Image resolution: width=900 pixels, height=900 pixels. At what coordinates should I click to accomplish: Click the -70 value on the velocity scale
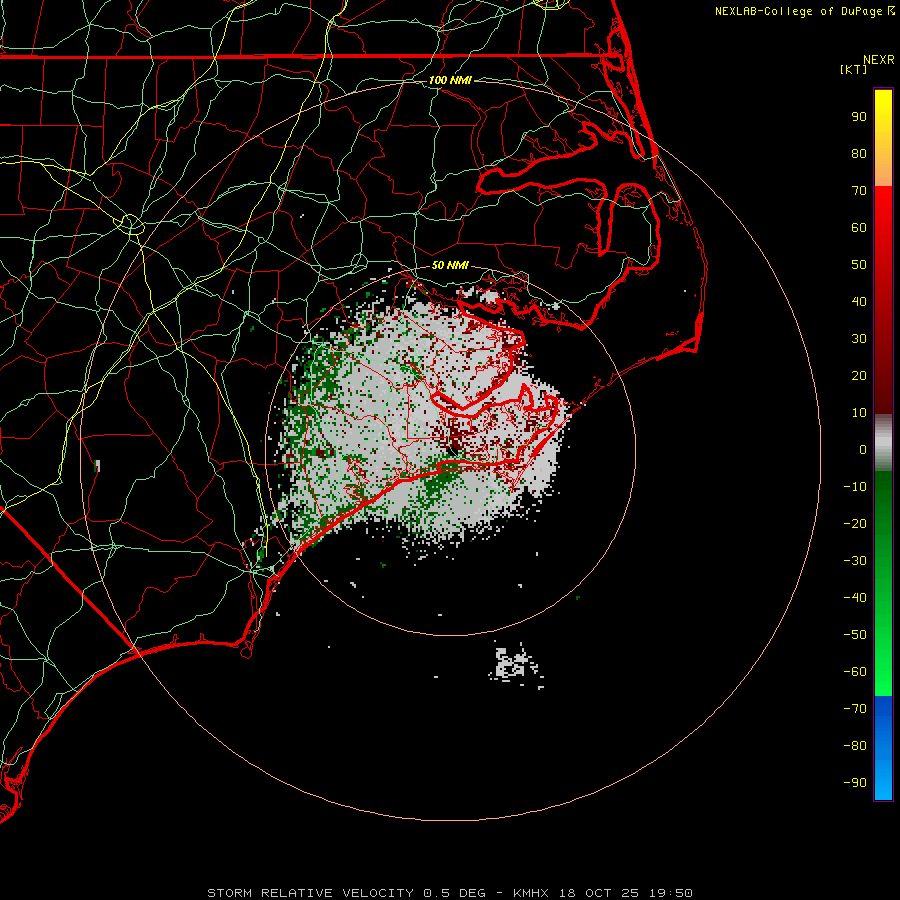click(855, 709)
